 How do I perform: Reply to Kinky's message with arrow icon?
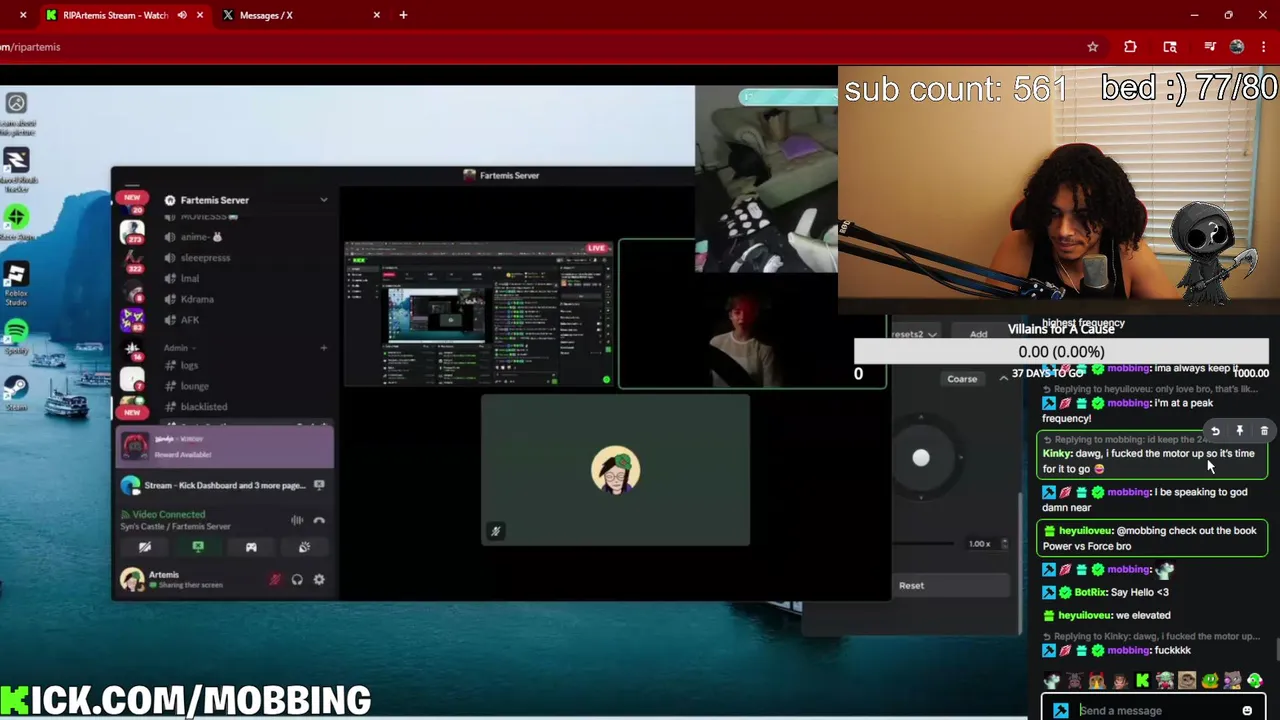point(1215,431)
